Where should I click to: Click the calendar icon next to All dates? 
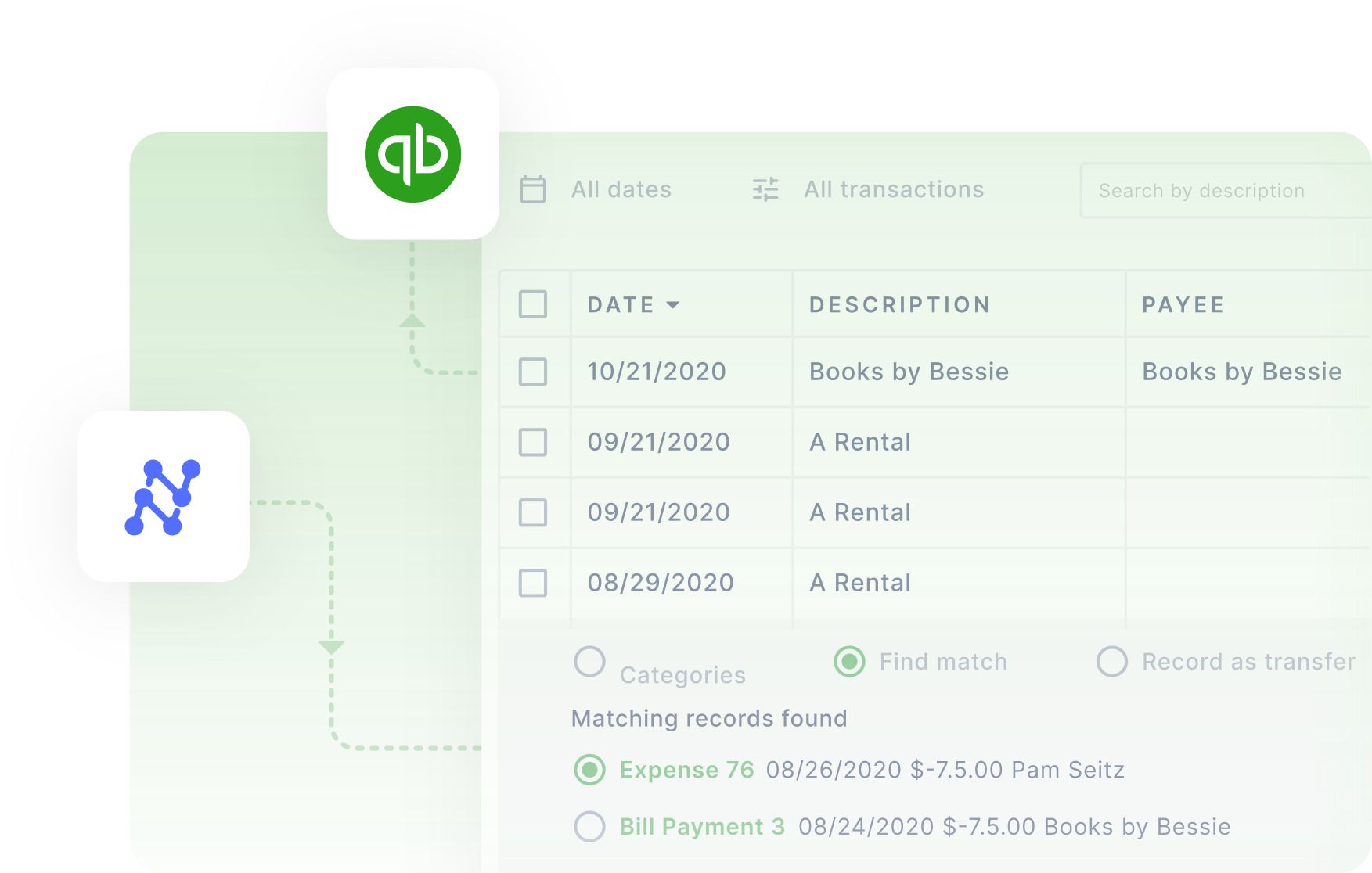coord(533,189)
